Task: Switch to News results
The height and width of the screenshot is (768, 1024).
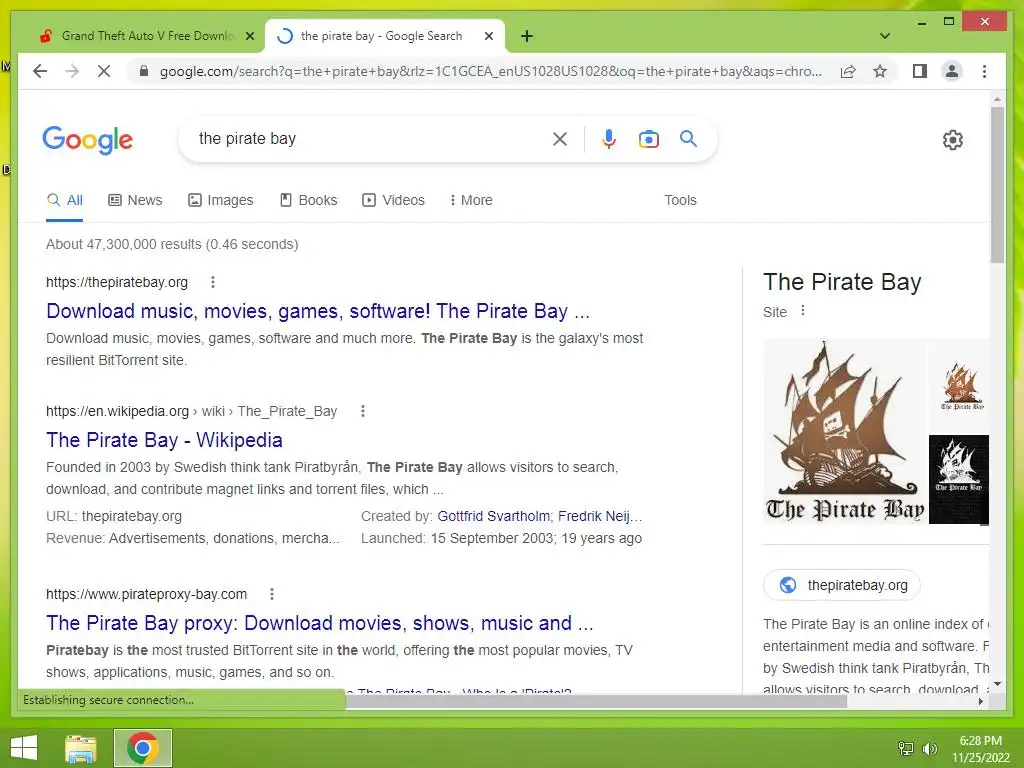Action: (x=135, y=200)
